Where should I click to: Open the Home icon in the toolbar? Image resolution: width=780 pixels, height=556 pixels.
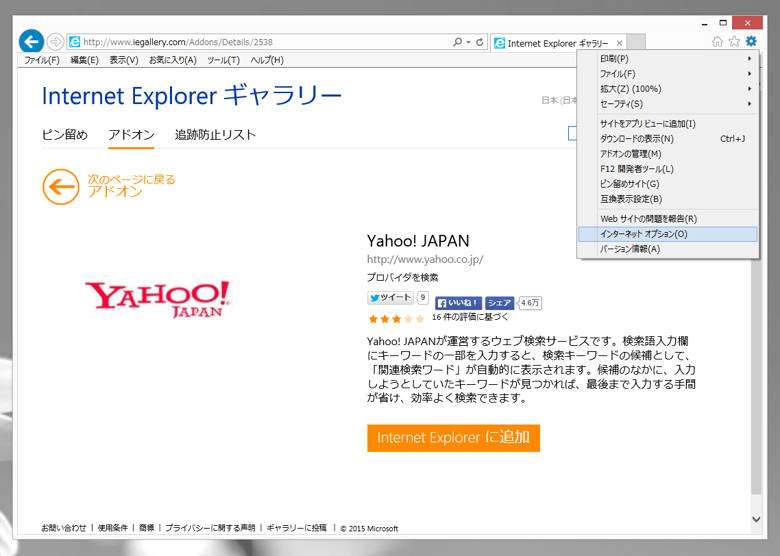coord(717,42)
